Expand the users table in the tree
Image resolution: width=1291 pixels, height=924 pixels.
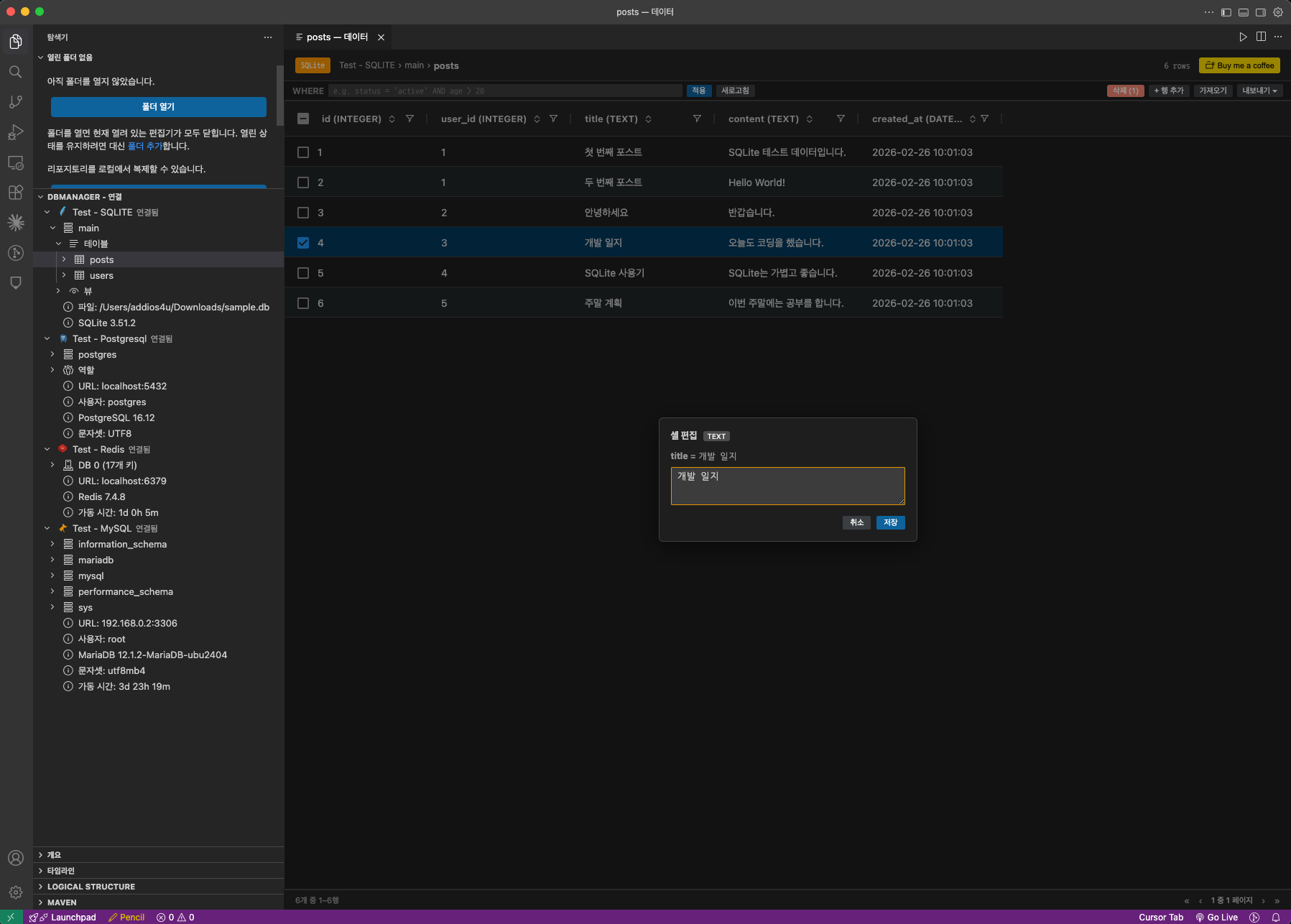pos(64,275)
